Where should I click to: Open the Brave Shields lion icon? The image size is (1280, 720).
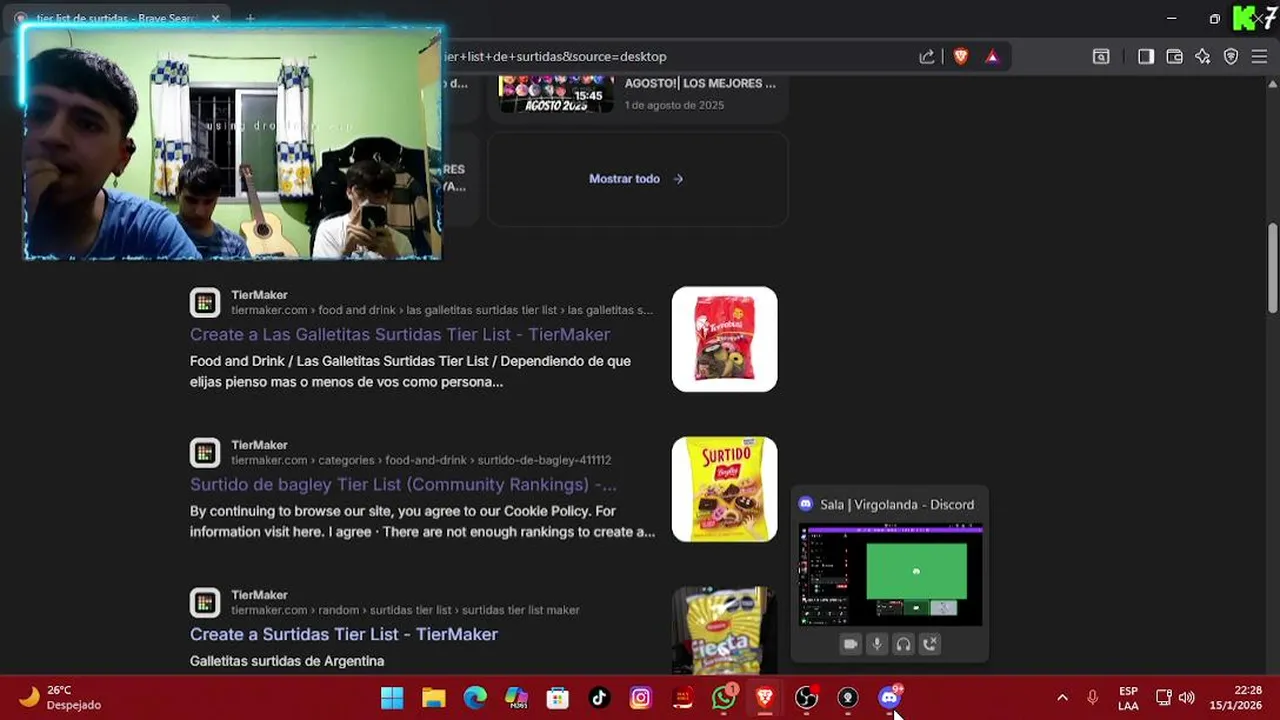(x=961, y=57)
